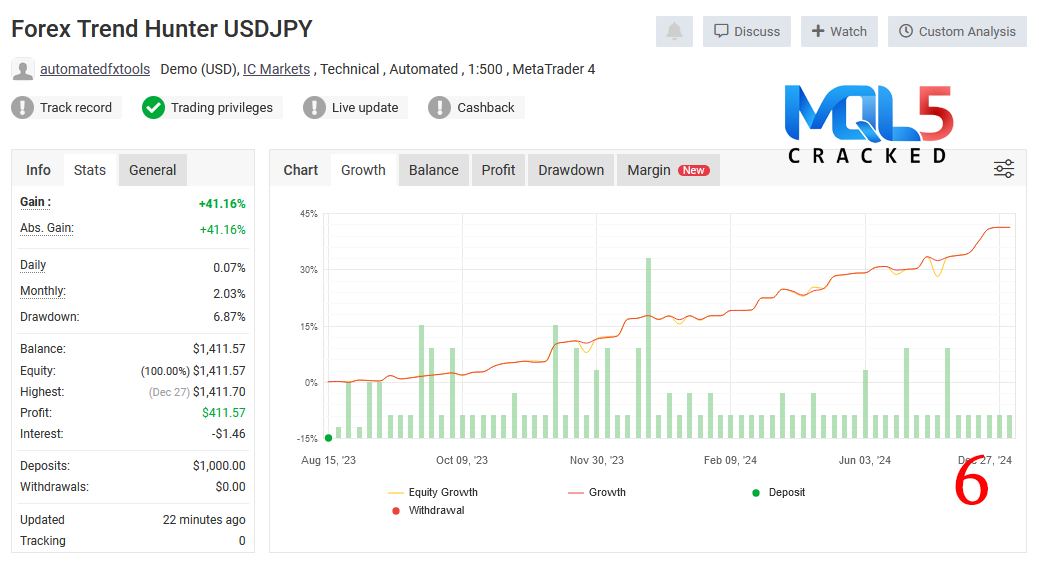This screenshot has width=1039, height=568.
Task: Click the Withdrawals value $0.00
Action: tap(231, 487)
